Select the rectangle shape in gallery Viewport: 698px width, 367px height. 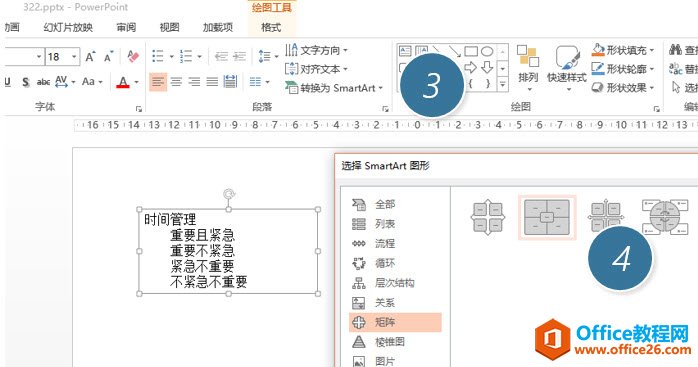[x=471, y=51]
